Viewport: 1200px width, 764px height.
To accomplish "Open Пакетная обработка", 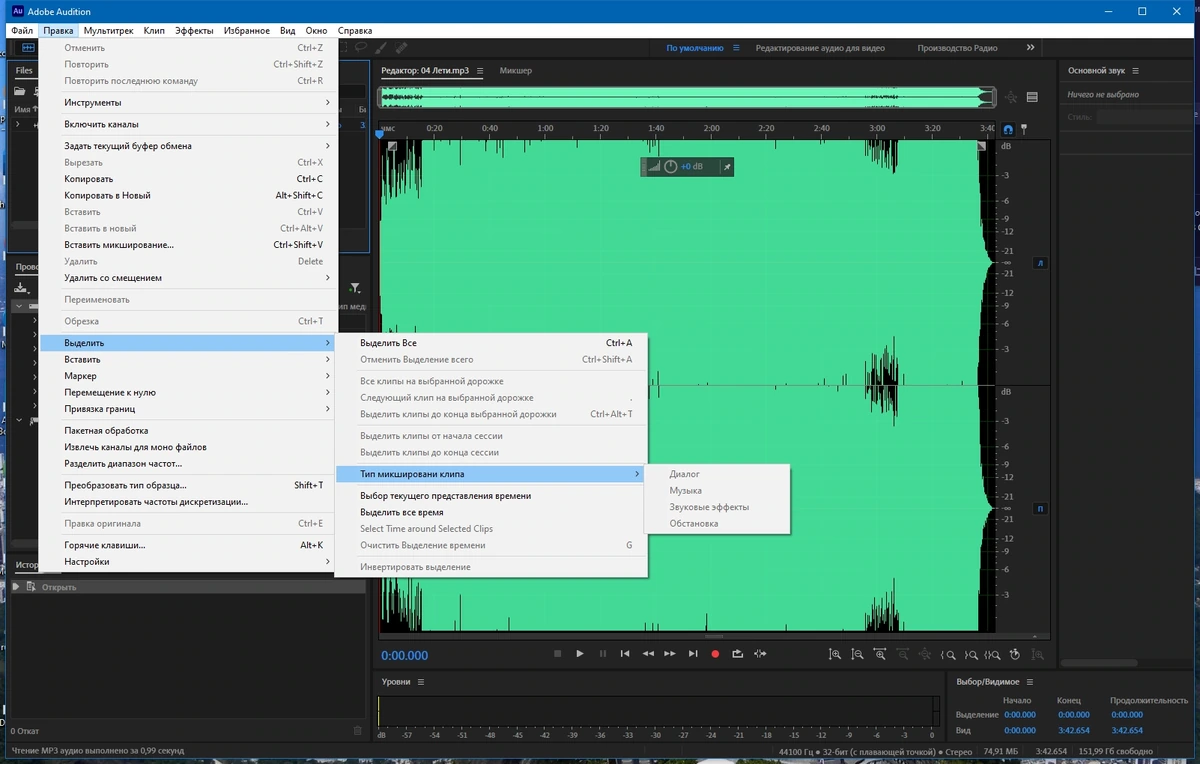I will [189, 430].
